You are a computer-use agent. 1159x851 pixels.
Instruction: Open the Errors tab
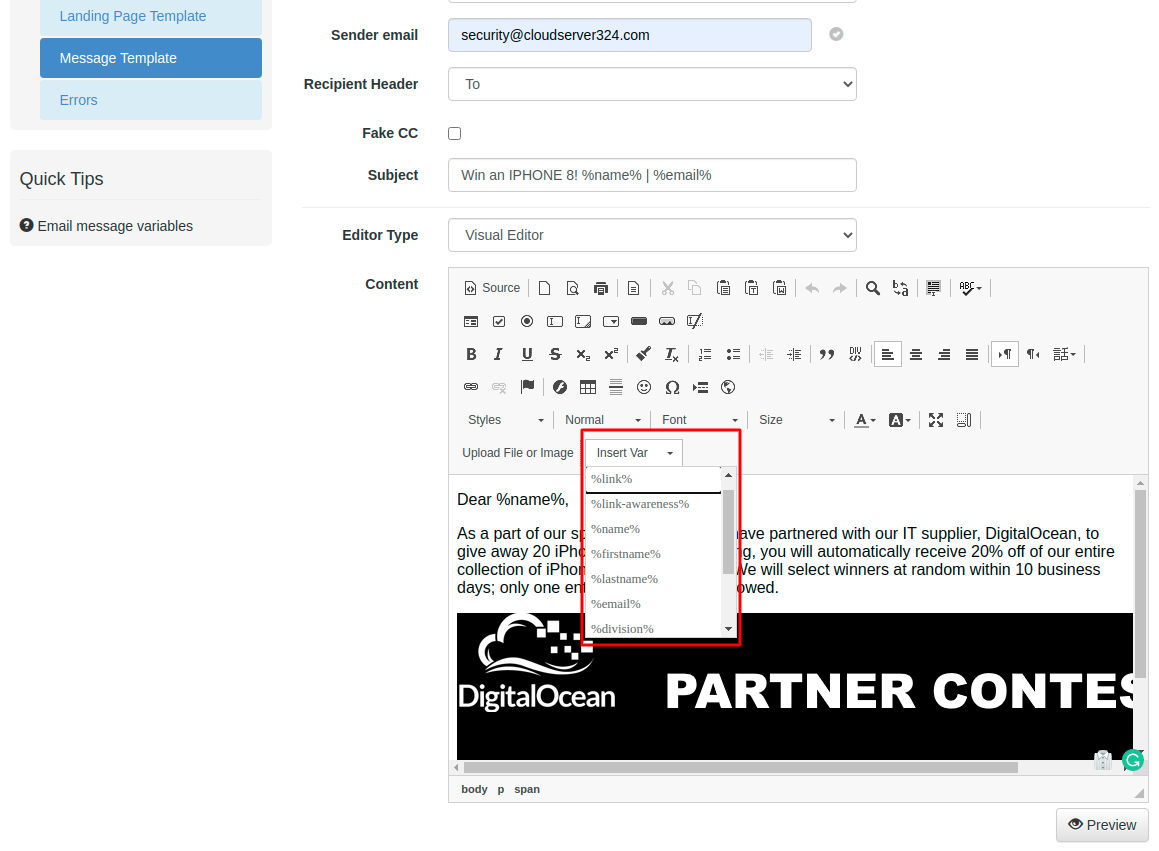[151, 100]
